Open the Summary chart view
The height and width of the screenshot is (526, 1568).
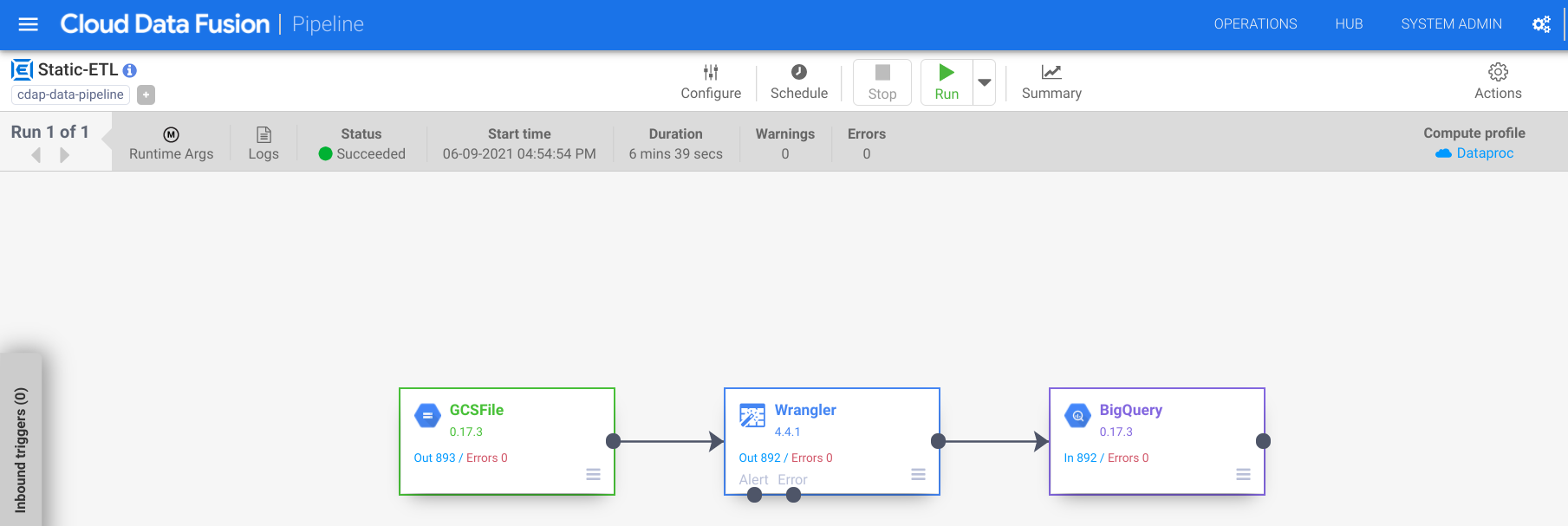click(x=1051, y=82)
